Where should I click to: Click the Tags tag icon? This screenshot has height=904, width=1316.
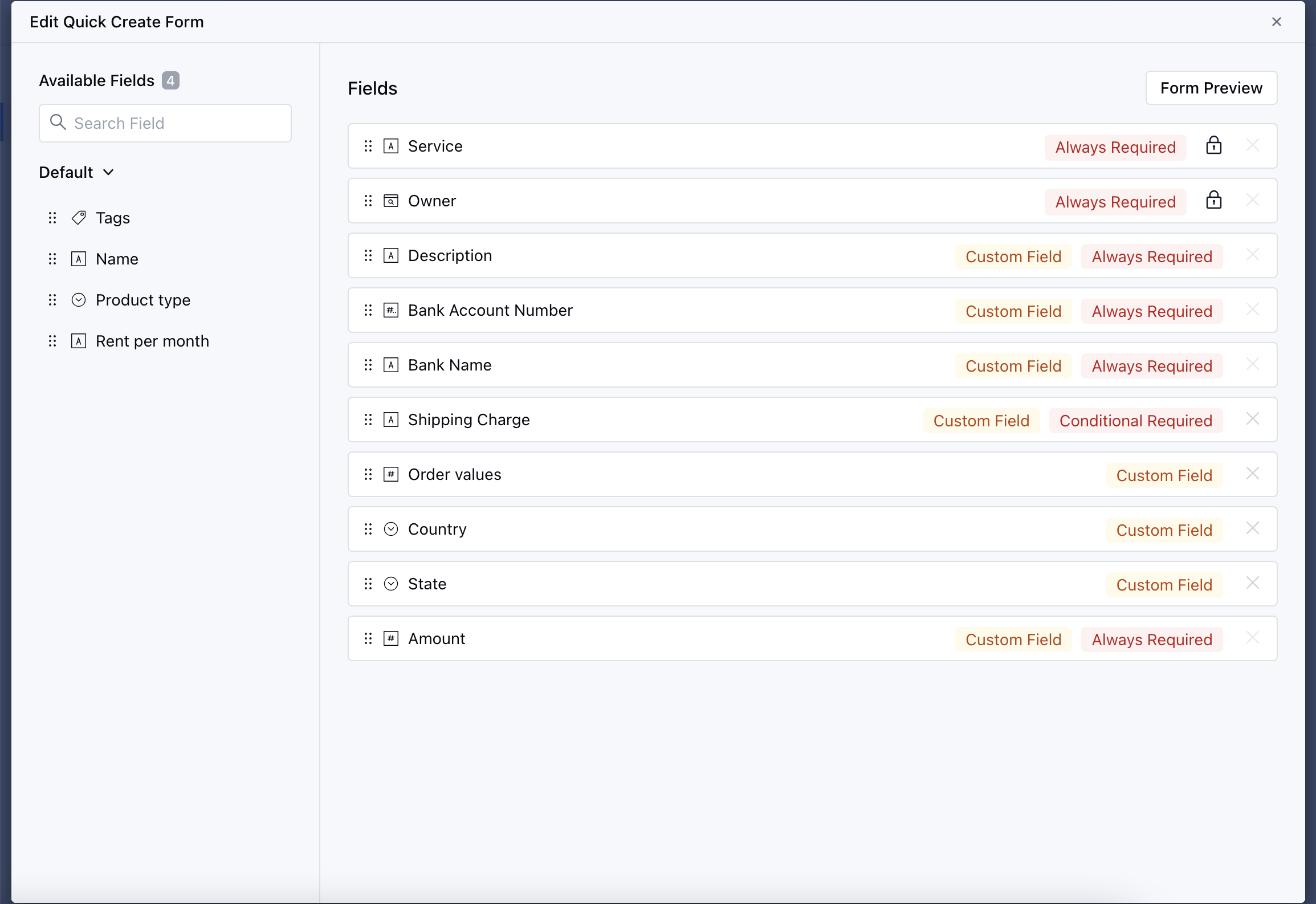pos(79,218)
